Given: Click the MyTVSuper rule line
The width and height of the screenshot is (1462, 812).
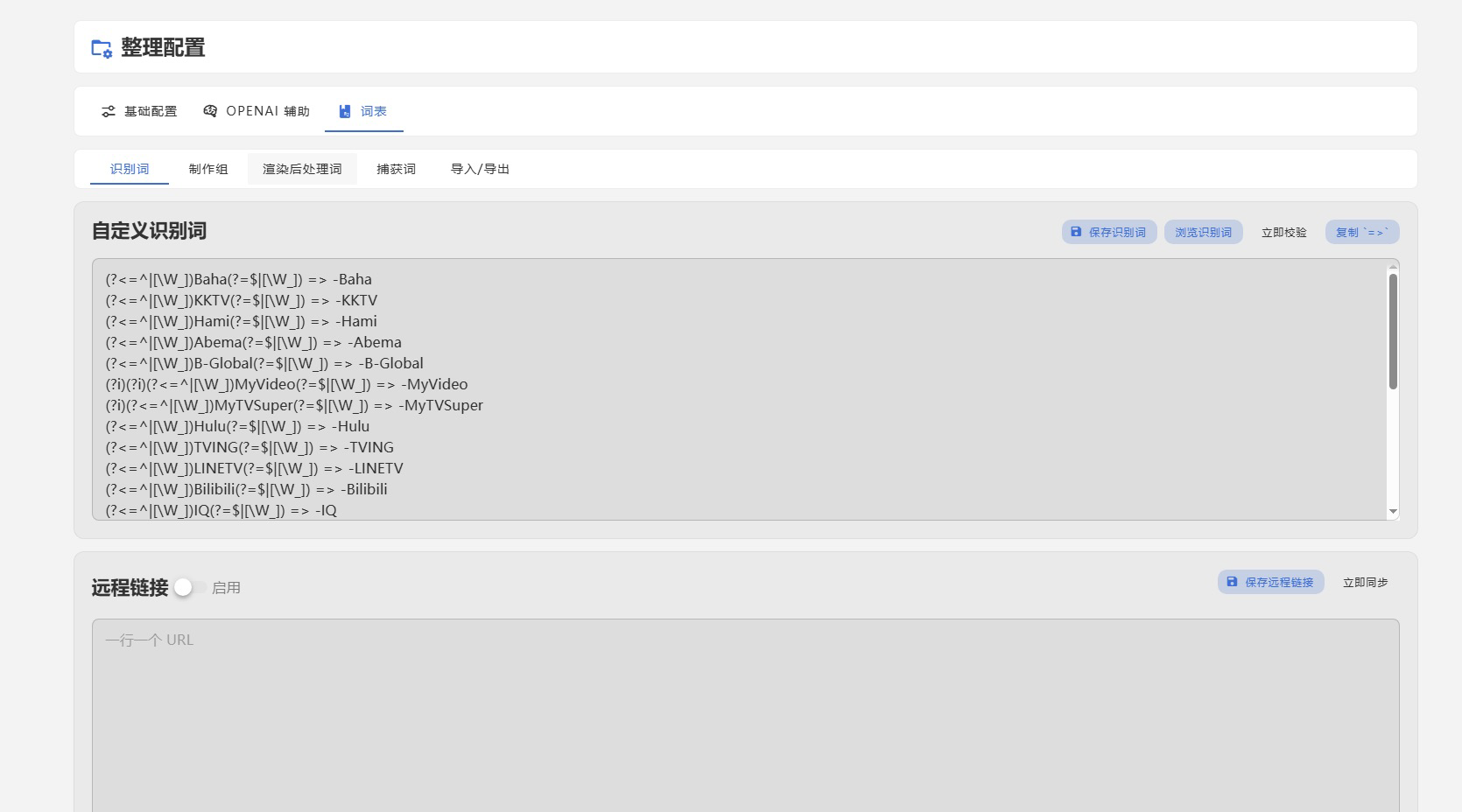Looking at the screenshot, I should 294,405.
